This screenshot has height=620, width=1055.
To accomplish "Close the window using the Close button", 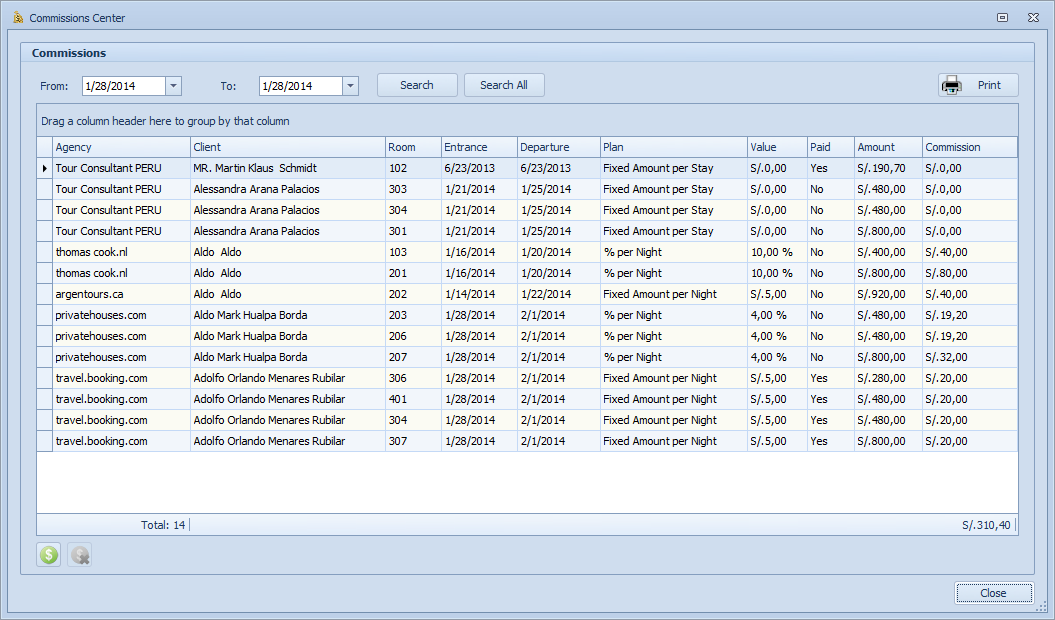I will click(993, 593).
